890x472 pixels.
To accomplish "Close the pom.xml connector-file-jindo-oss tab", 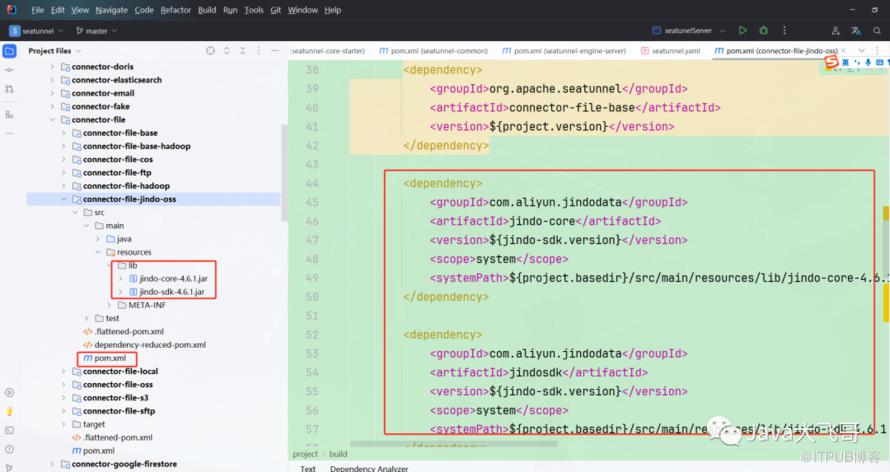I will [846, 50].
